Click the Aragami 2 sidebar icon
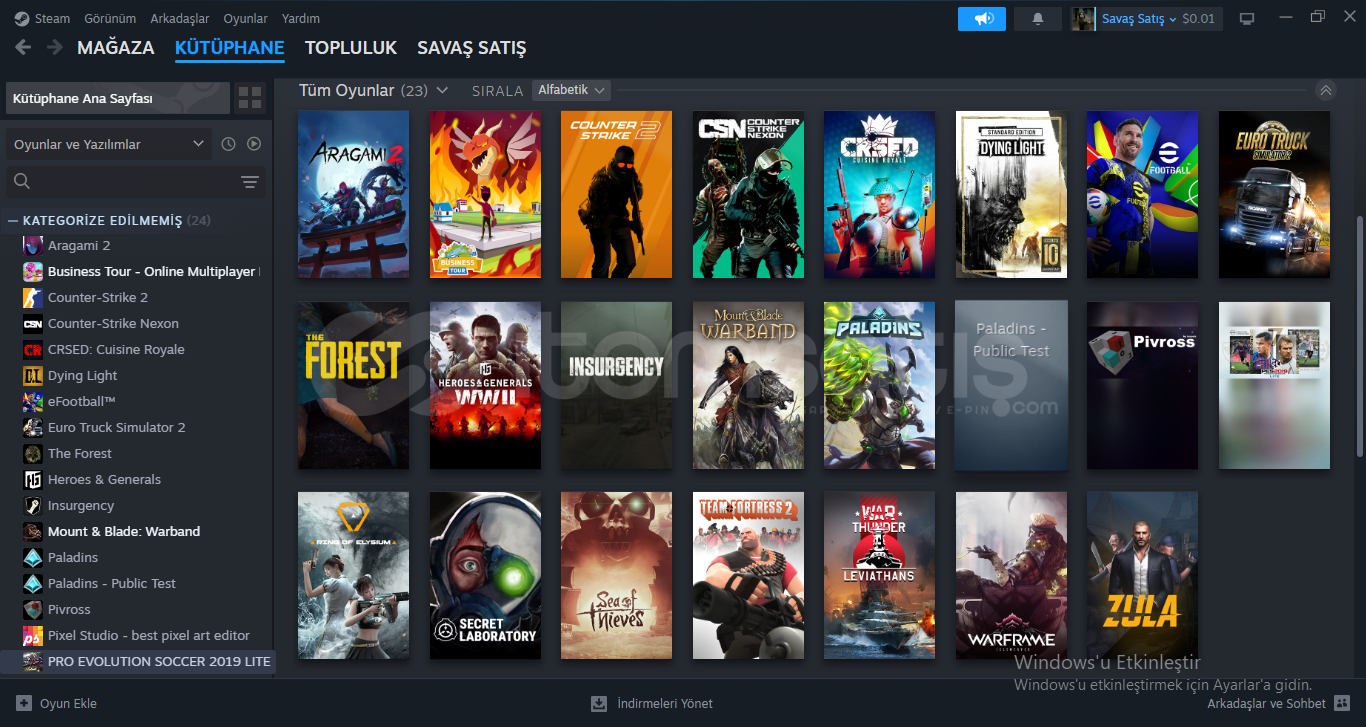Screen dimensions: 1366x727 (33, 245)
